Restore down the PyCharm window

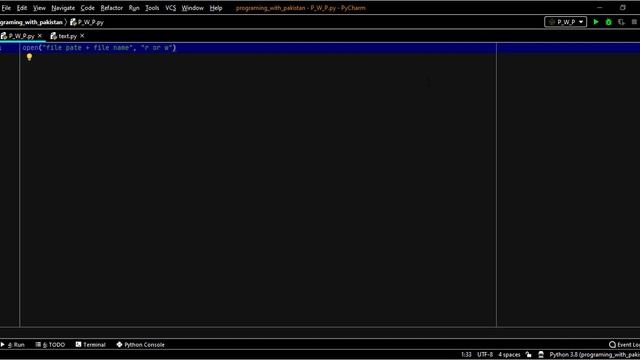(623, 7)
